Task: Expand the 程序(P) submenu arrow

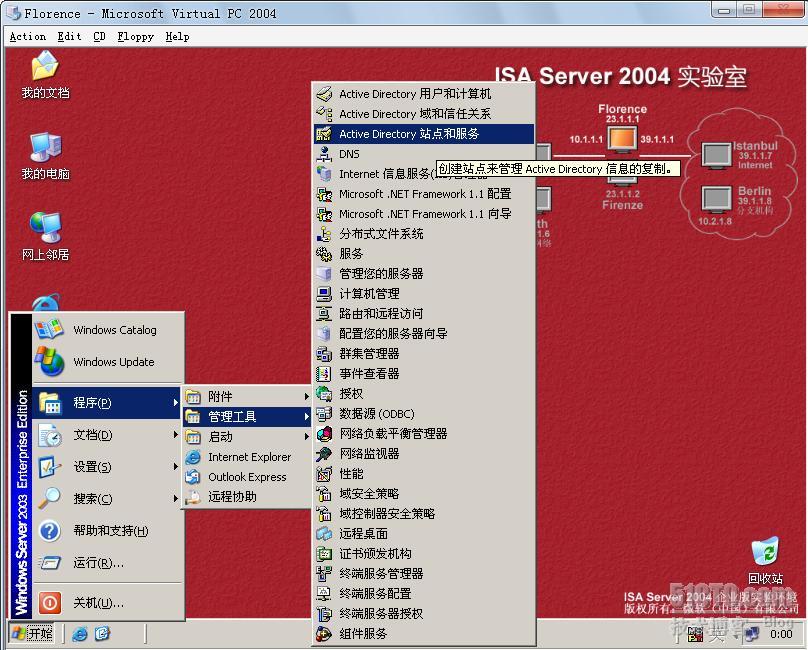Action: (x=175, y=403)
